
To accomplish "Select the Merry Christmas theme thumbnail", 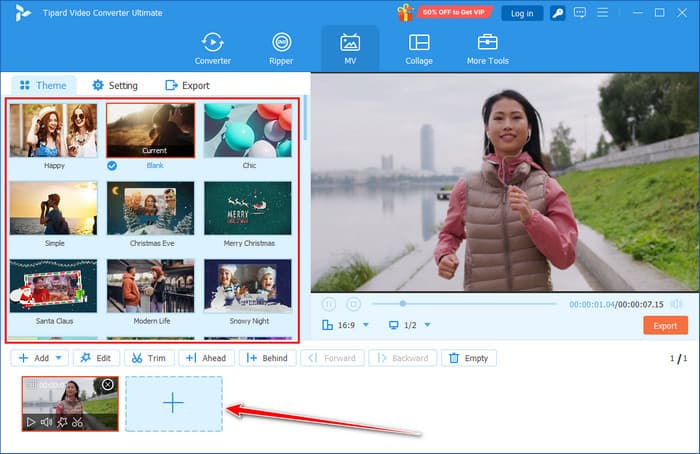I will 247,208.
